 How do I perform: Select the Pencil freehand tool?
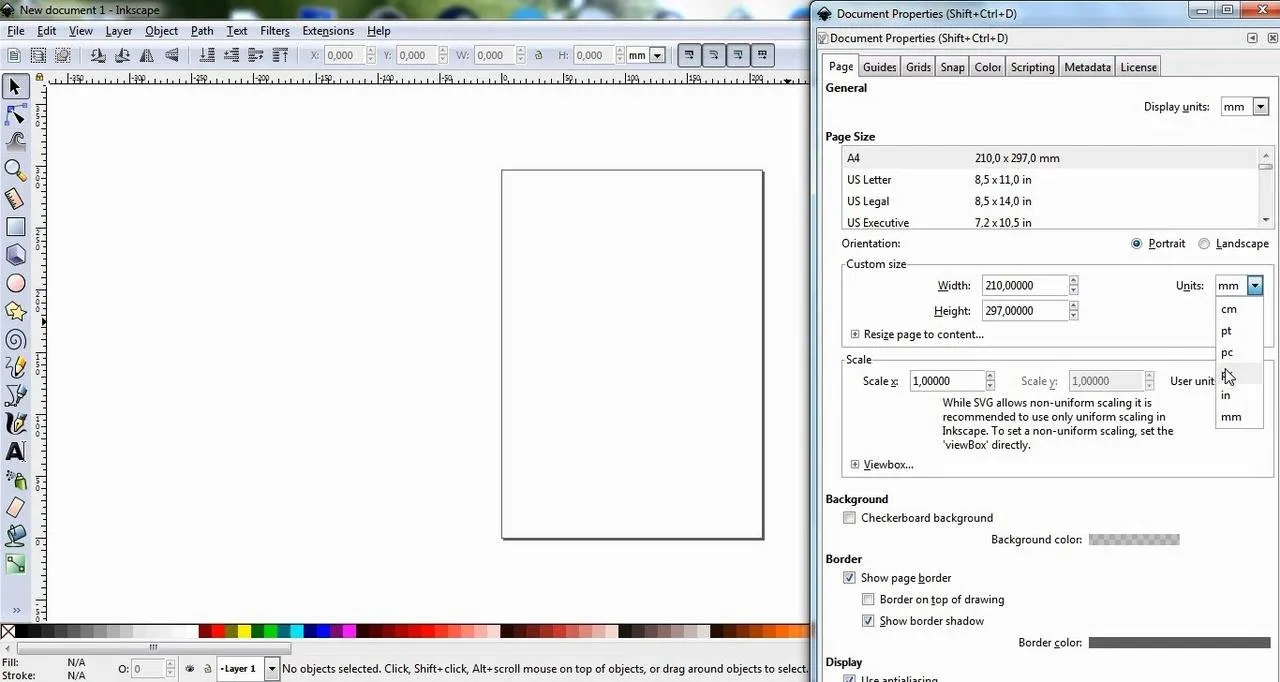pyautogui.click(x=15, y=367)
